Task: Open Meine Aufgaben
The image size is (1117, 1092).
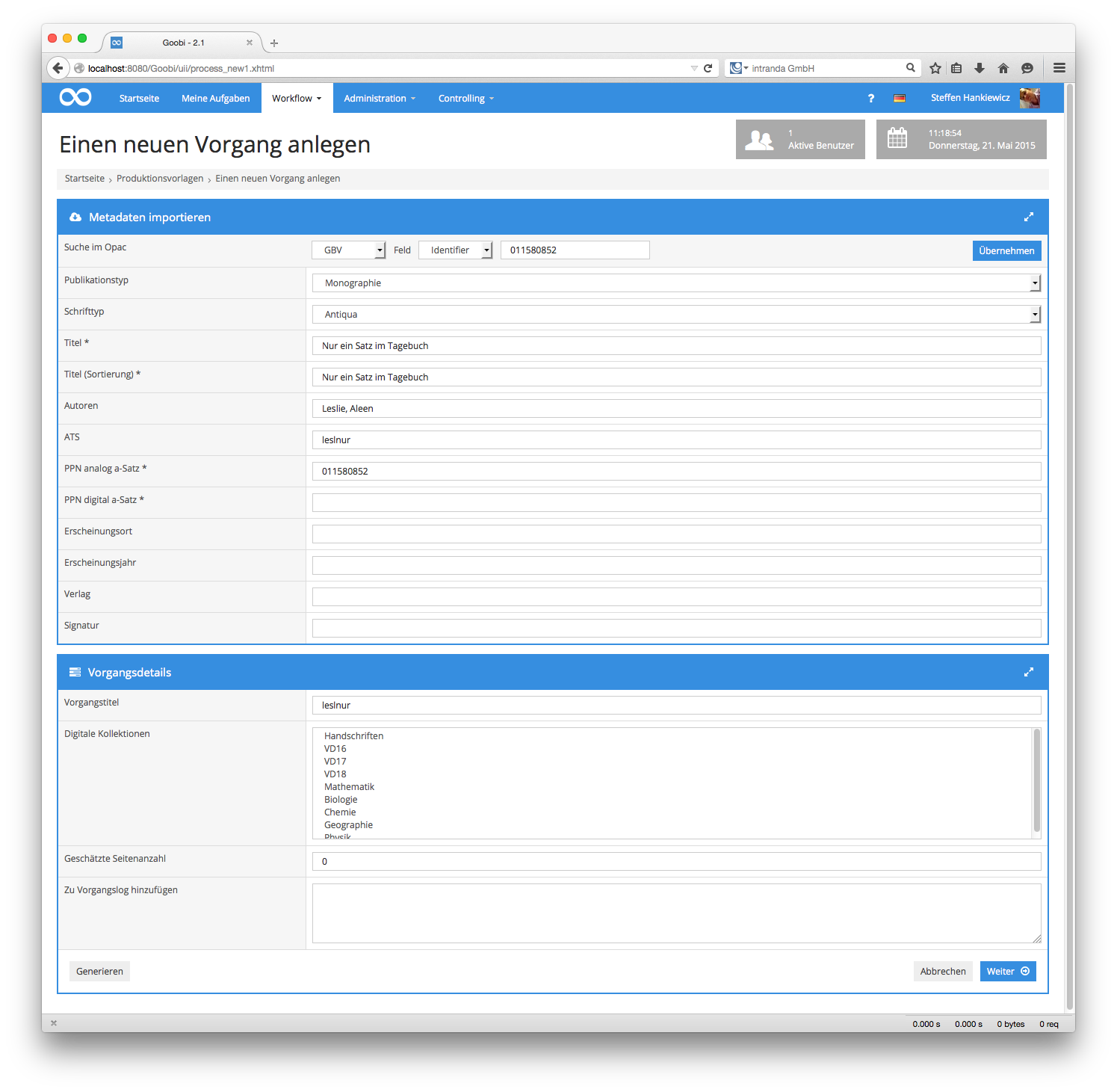Action: pos(215,98)
